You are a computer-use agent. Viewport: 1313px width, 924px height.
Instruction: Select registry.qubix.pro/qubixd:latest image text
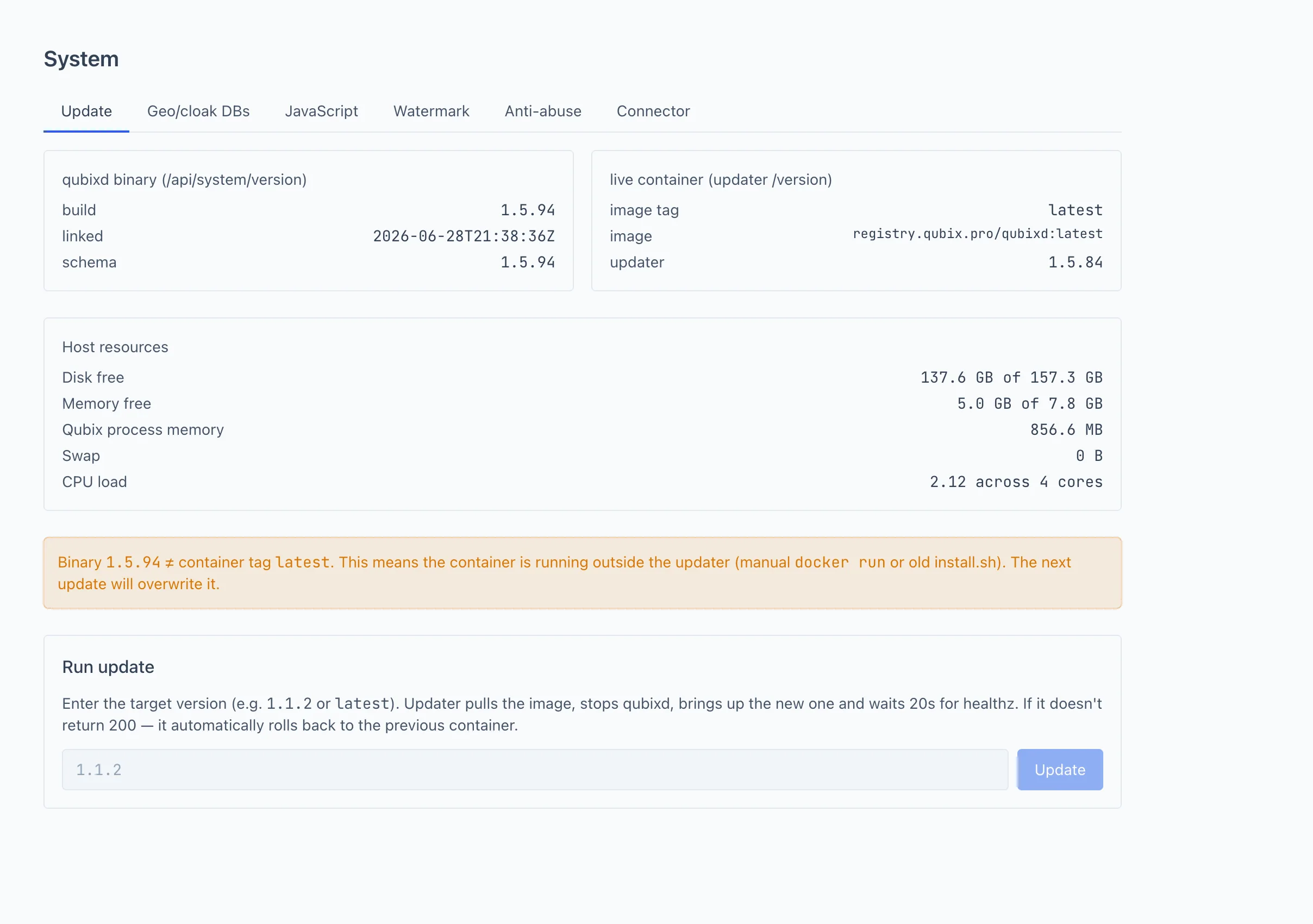coord(977,234)
